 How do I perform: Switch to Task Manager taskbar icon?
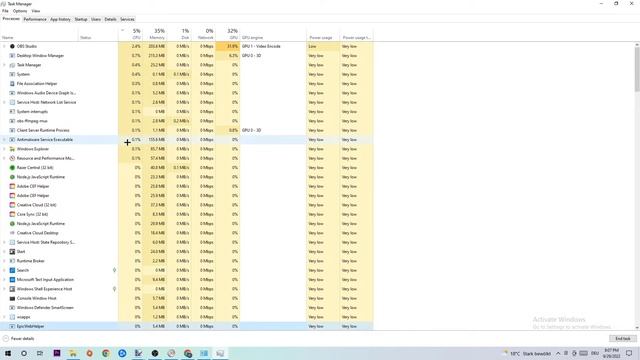pos(220,353)
